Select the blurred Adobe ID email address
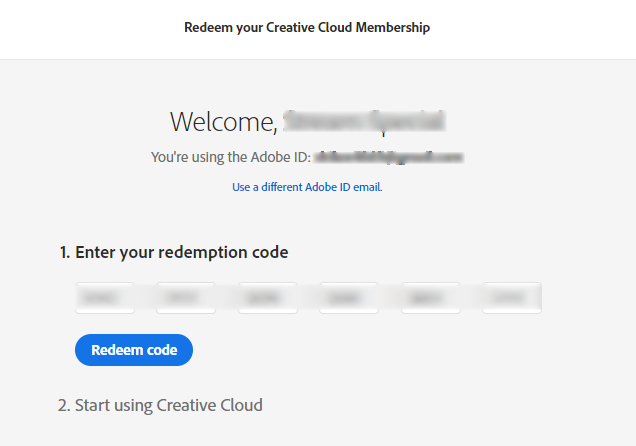This screenshot has height=446, width=636. click(389, 157)
